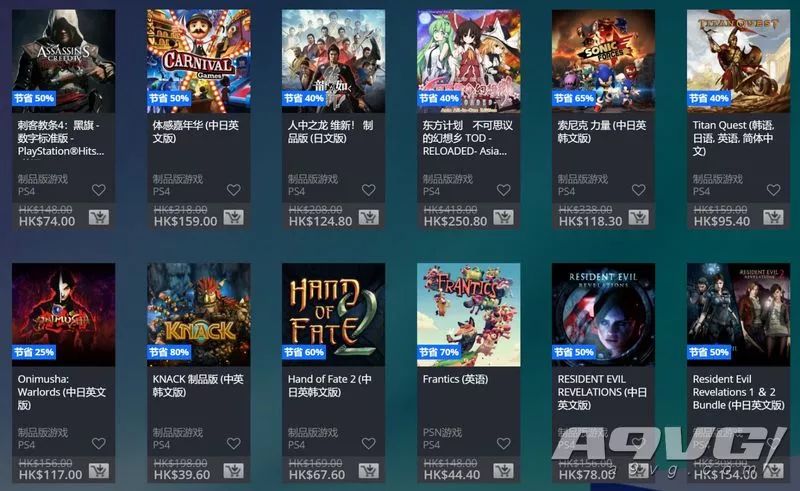Add Titan Quest to cart
The image size is (800, 491).
tap(773, 217)
